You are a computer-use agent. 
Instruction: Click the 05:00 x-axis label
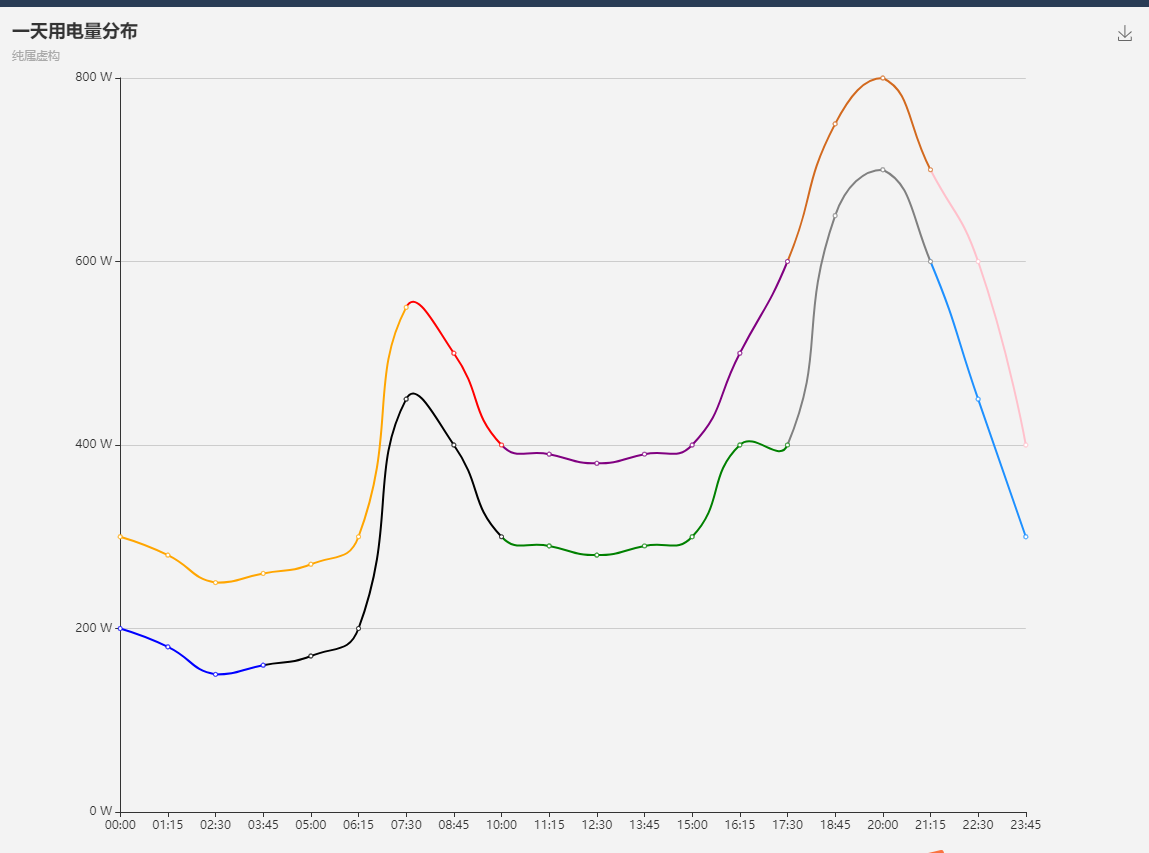(311, 825)
